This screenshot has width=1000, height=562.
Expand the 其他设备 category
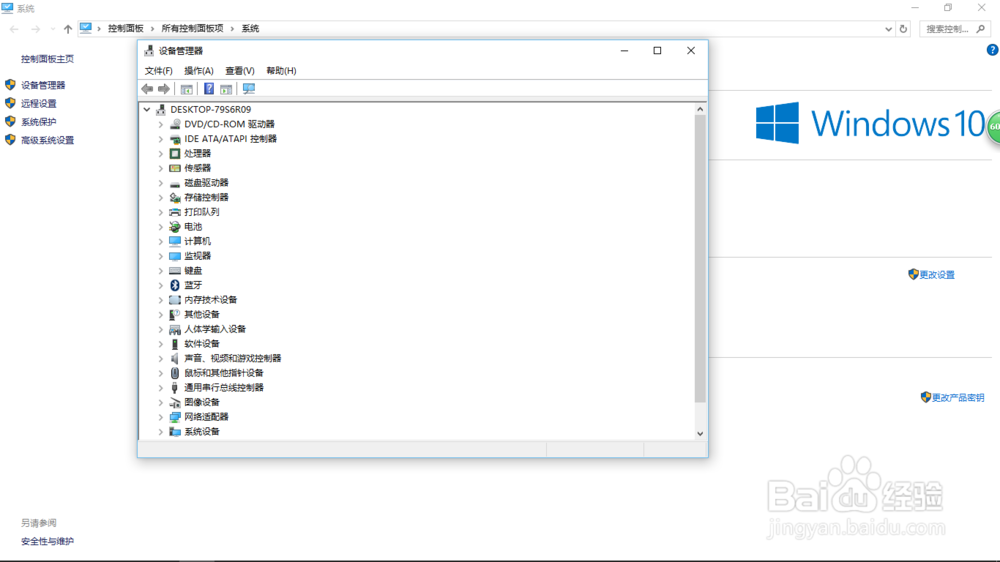point(161,314)
